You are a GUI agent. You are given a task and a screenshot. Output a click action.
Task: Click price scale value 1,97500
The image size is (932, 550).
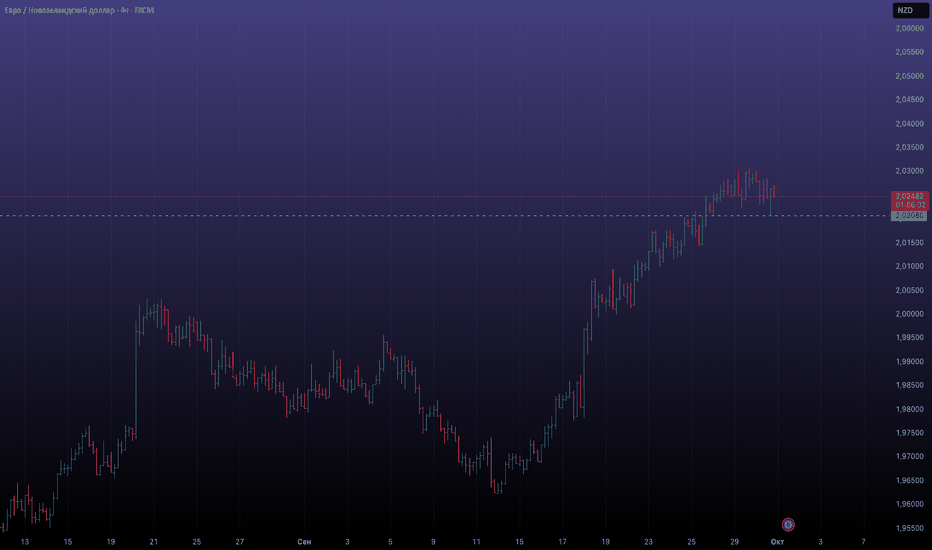pyautogui.click(x=909, y=433)
